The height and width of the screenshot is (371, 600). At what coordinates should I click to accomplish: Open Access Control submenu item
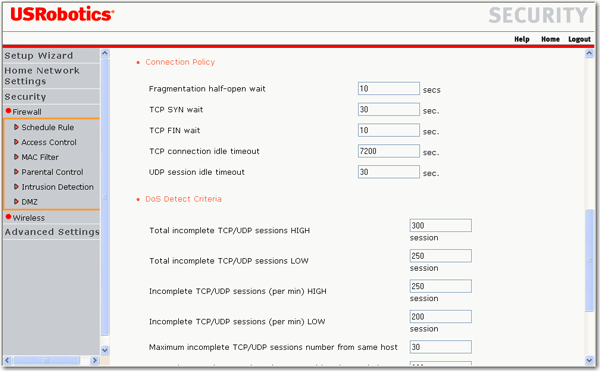point(49,142)
